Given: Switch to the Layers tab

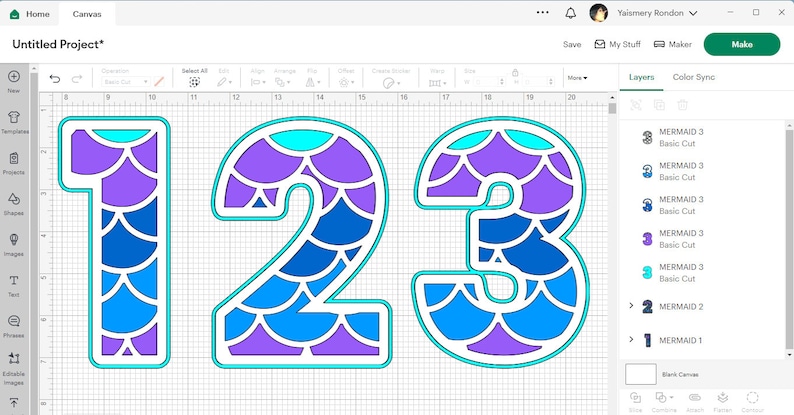Looking at the screenshot, I should pos(642,77).
